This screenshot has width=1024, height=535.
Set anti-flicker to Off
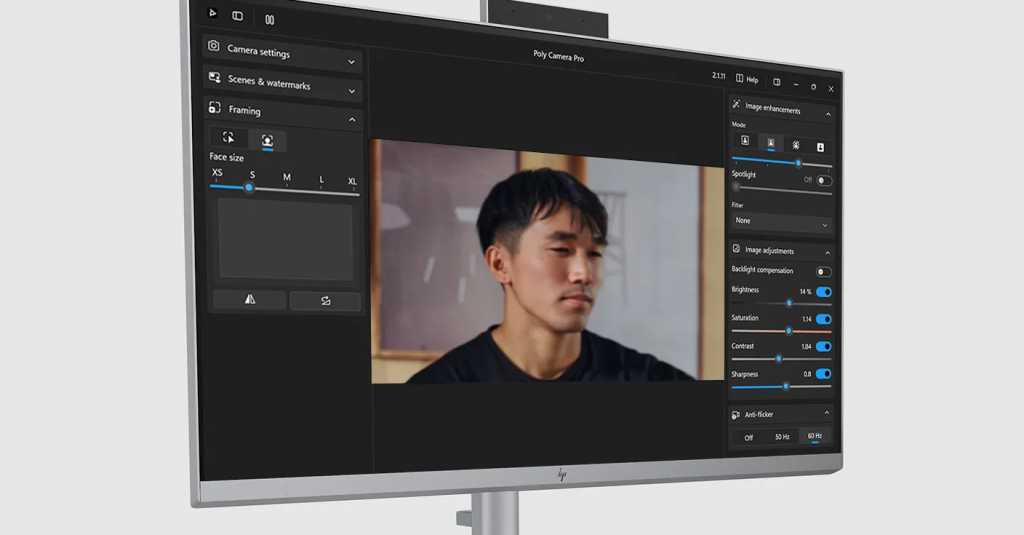[x=749, y=437]
